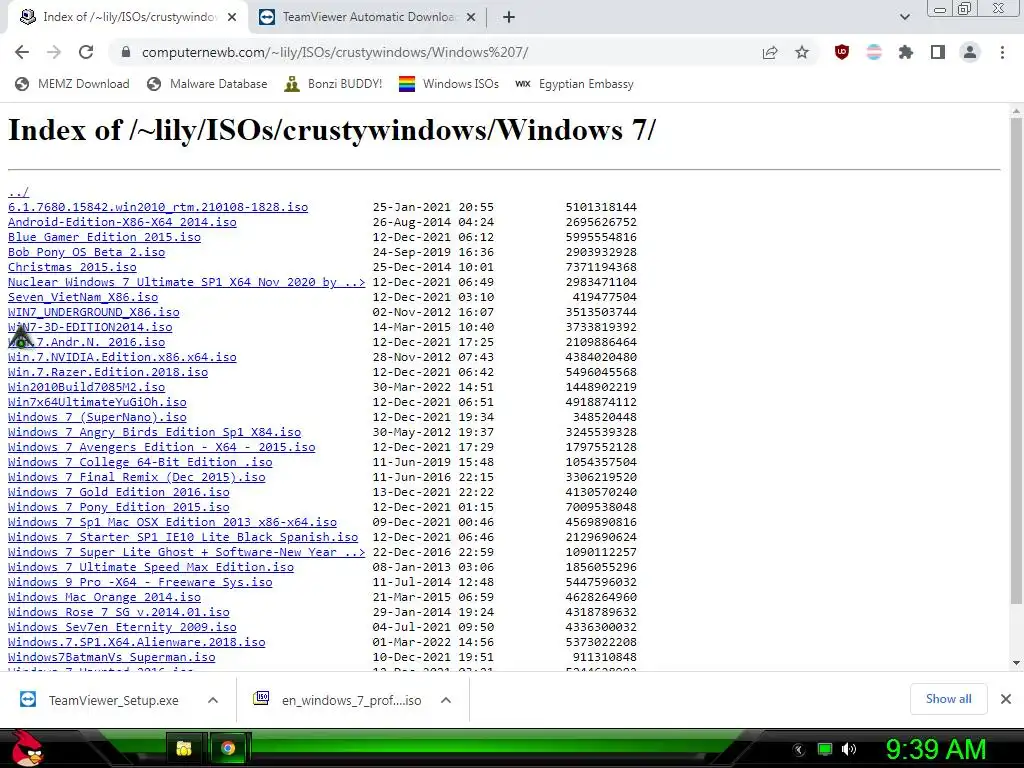The width and height of the screenshot is (1024, 768).
Task: Bookmark this page with the star
Action: click(x=802, y=52)
